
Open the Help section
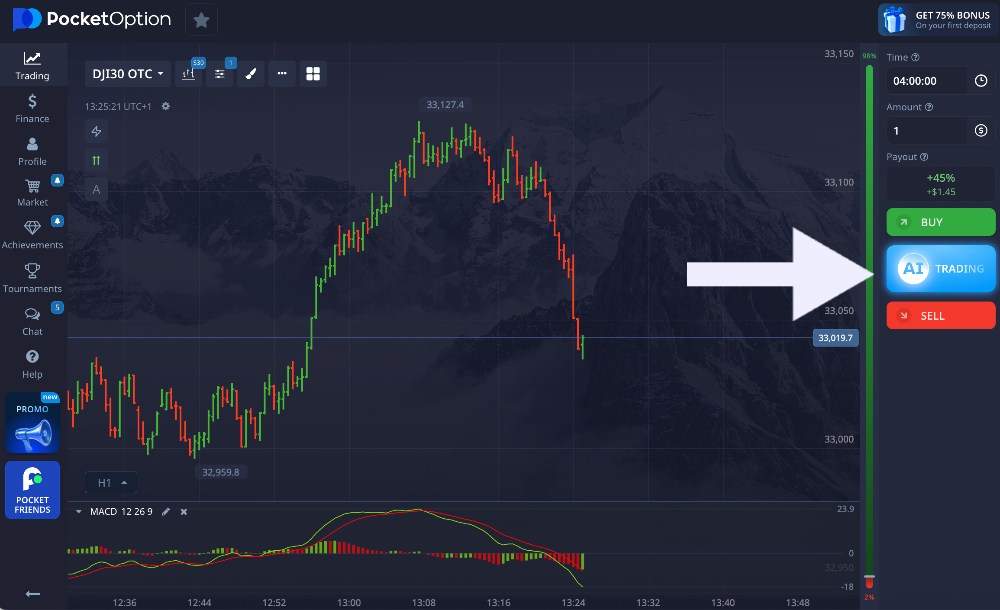[x=32, y=365]
